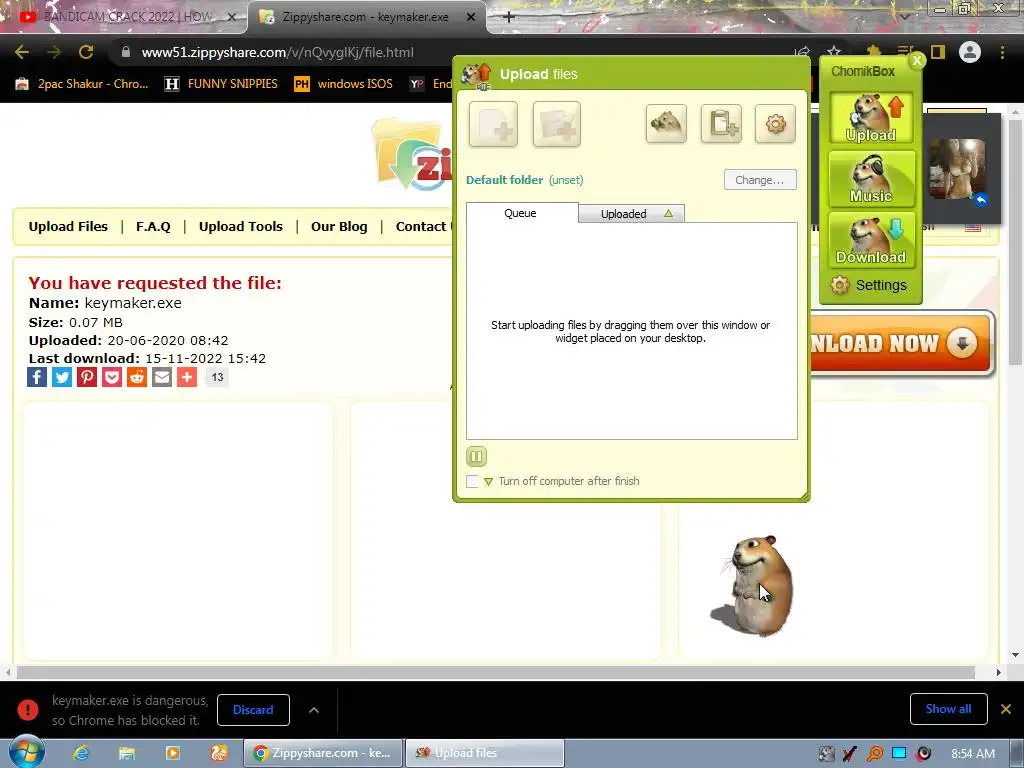Click the DOWNLOAD NOW button
The width and height of the screenshot is (1024, 768).
(901, 344)
